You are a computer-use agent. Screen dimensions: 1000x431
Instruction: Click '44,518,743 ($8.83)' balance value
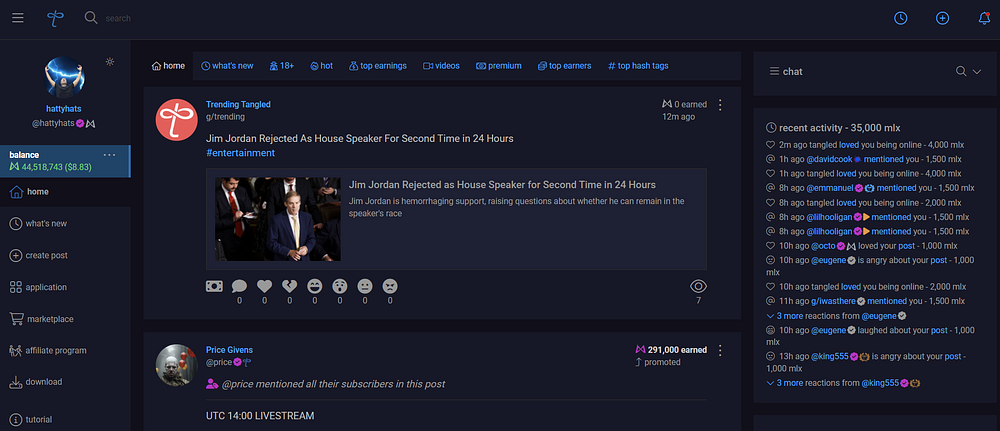(x=56, y=167)
